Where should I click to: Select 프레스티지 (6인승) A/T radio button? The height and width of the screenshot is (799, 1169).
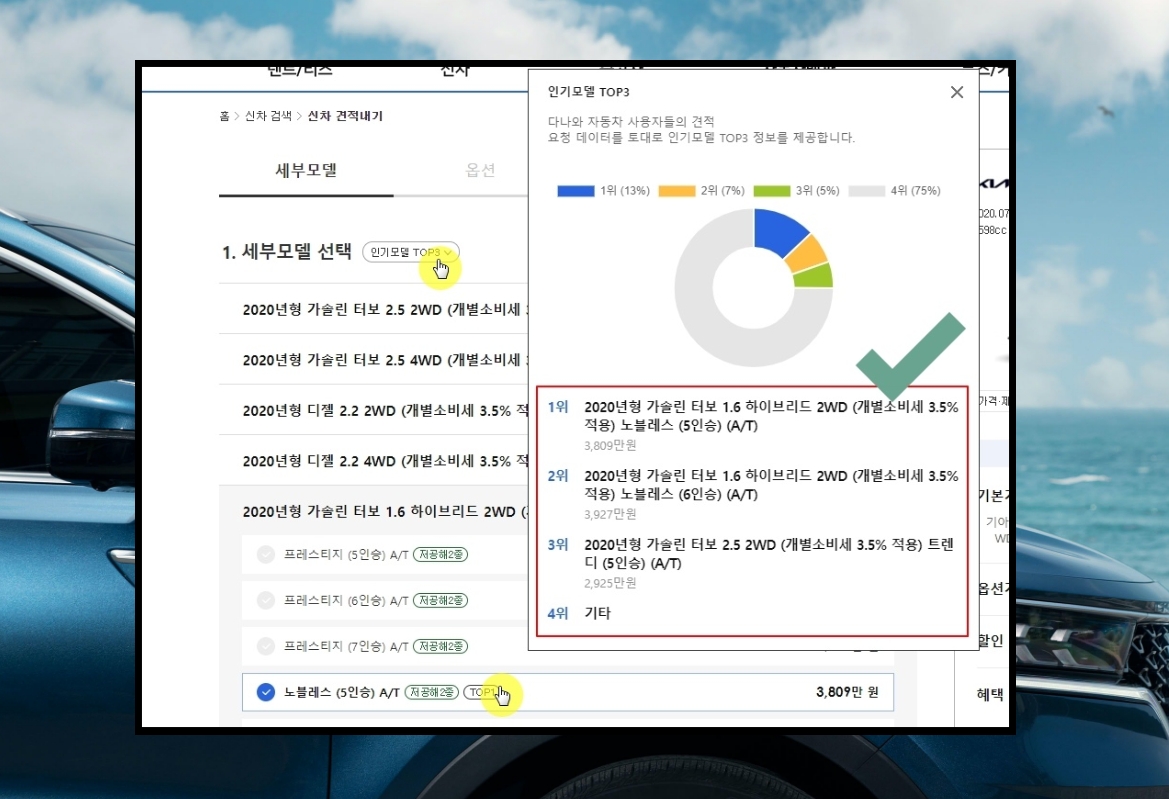click(x=265, y=601)
